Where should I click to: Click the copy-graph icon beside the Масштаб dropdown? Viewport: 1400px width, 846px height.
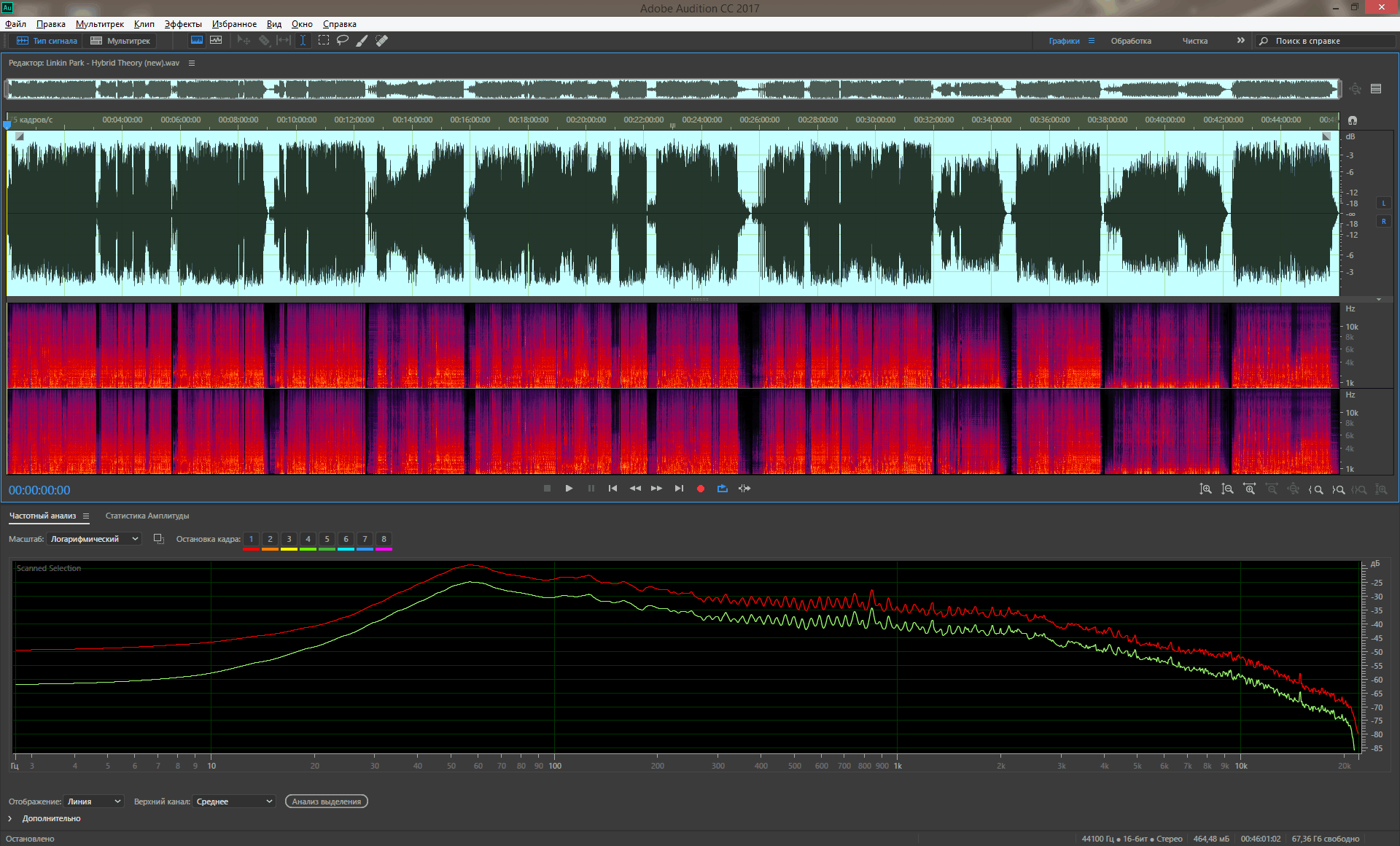coord(158,539)
